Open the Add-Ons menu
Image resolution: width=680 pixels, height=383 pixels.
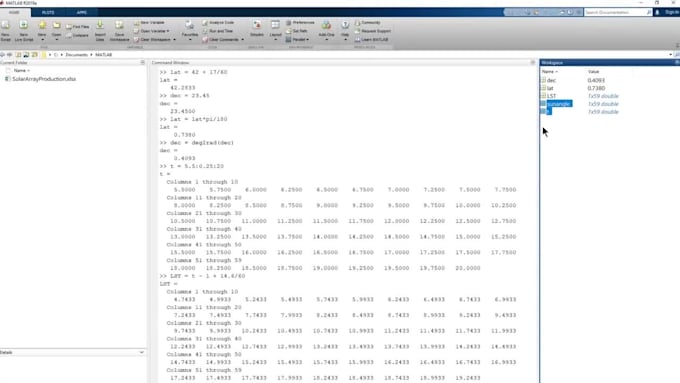pyautogui.click(x=326, y=30)
